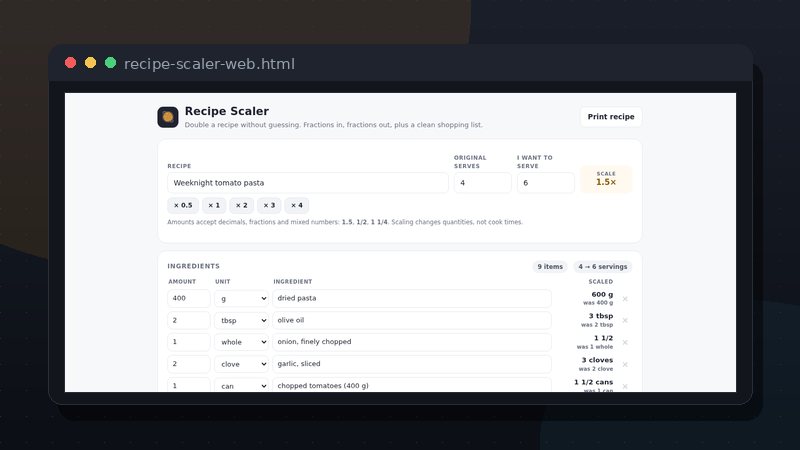Open the whole unit dropdown for onion
Viewport: 800px width, 450px height.
coord(241,342)
